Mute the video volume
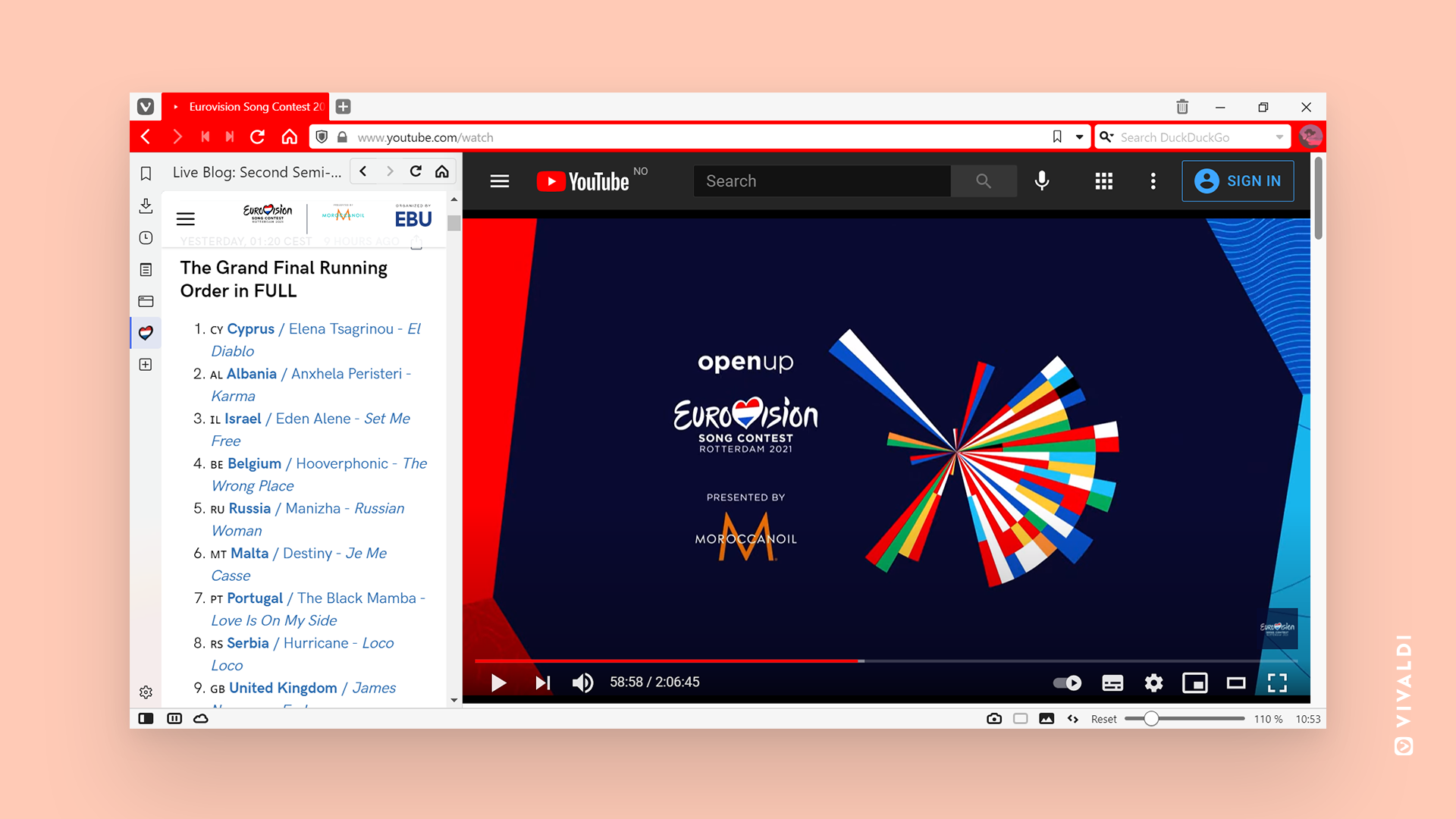 coord(582,682)
